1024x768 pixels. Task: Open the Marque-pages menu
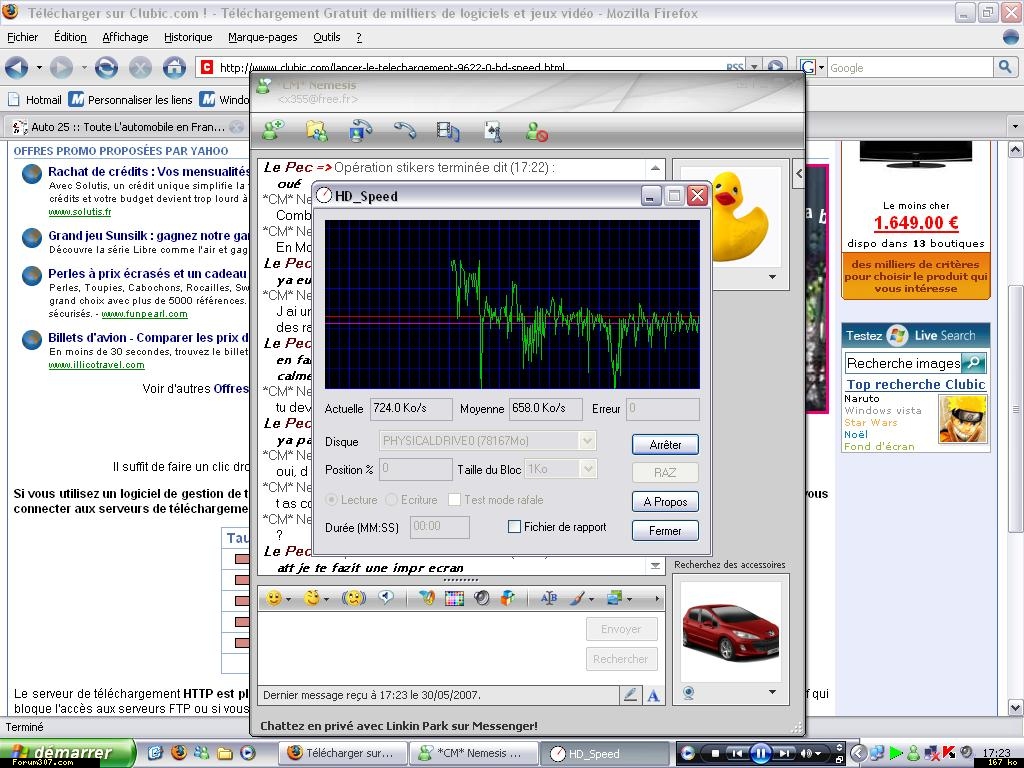[x=262, y=37]
